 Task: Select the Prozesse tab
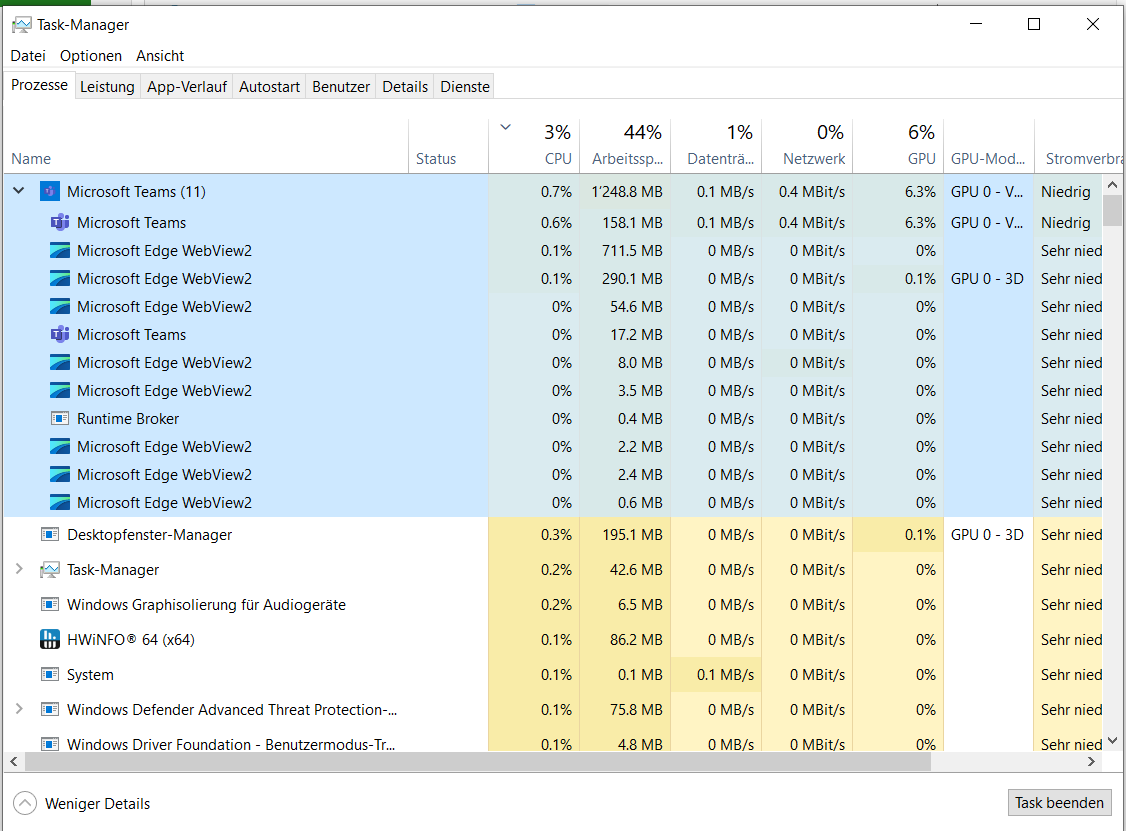click(x=39, y=85)
